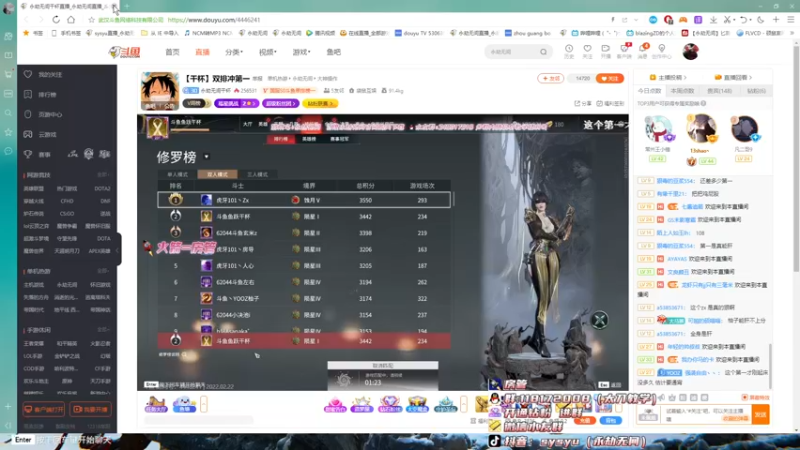Select the rank 1 row with score 3550
800x450 pixels.
click(304, 200)
